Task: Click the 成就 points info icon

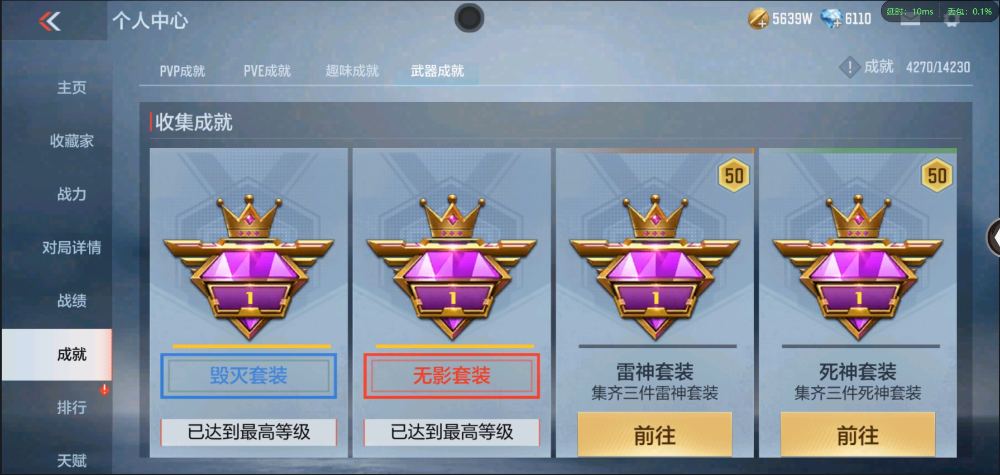Action: coord(849,67)
